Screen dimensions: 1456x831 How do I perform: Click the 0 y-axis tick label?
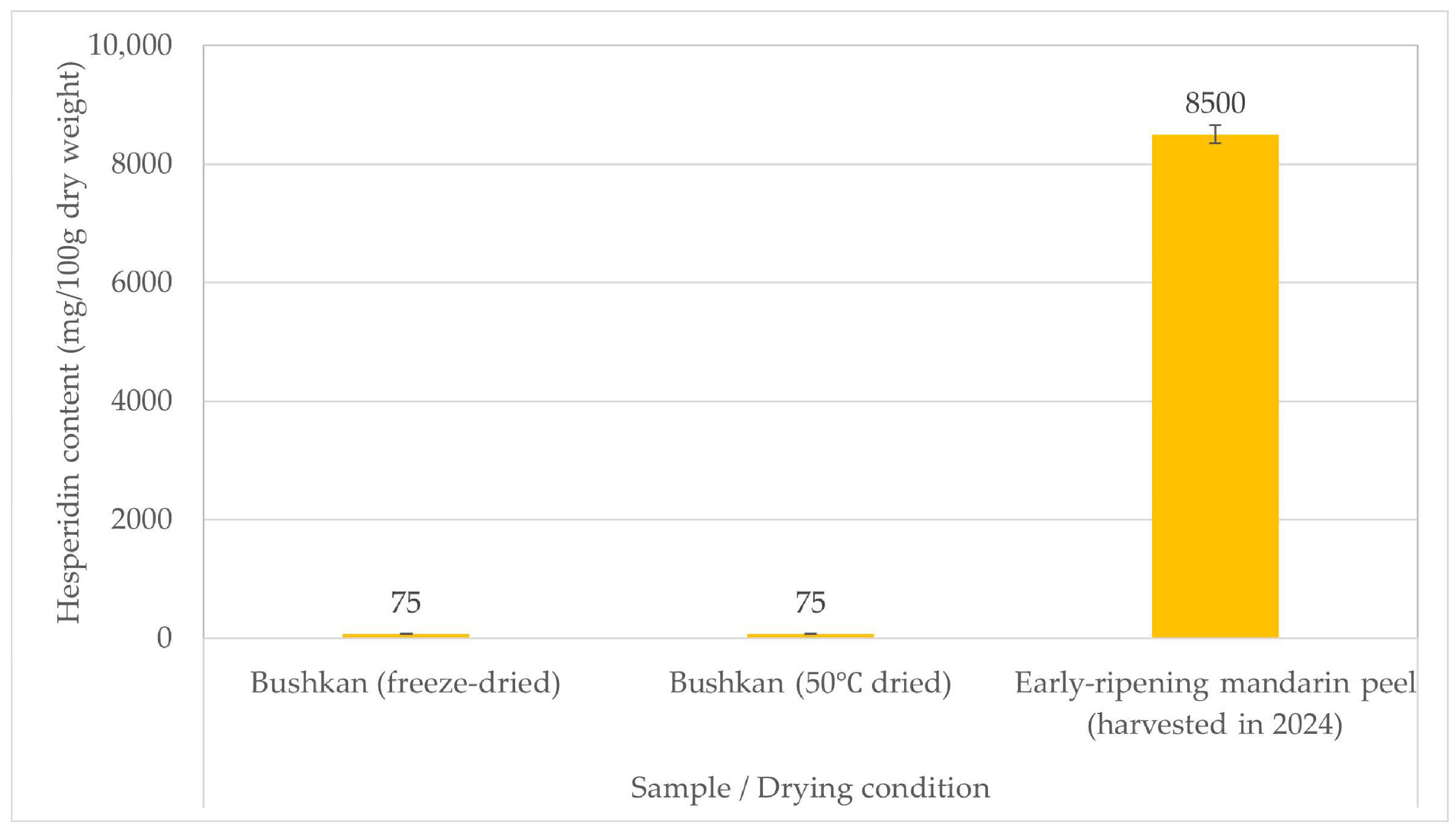point(164,638)
